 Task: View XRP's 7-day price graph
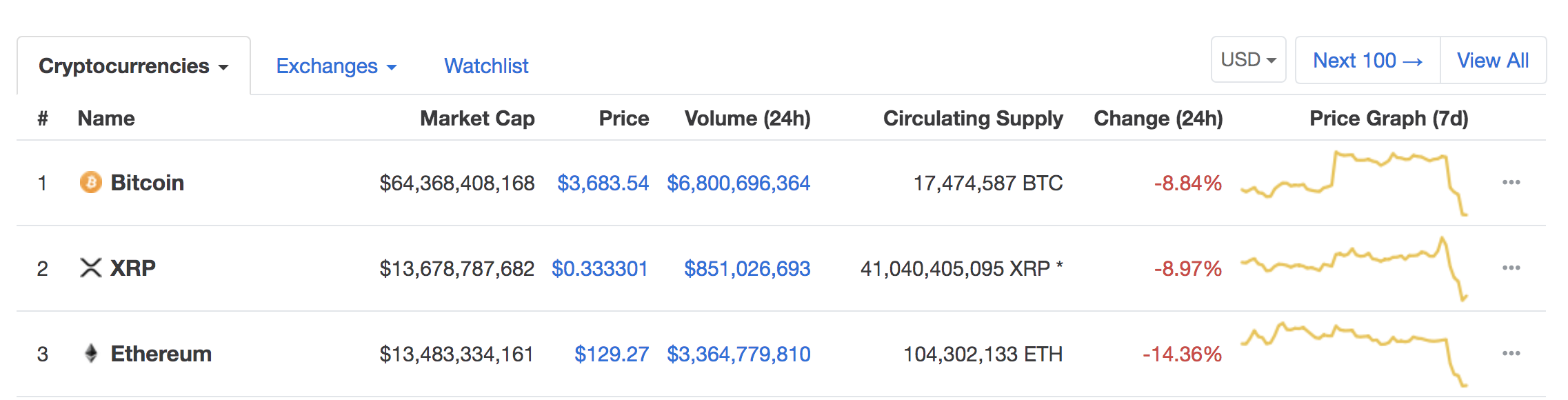click(1354, 268)
